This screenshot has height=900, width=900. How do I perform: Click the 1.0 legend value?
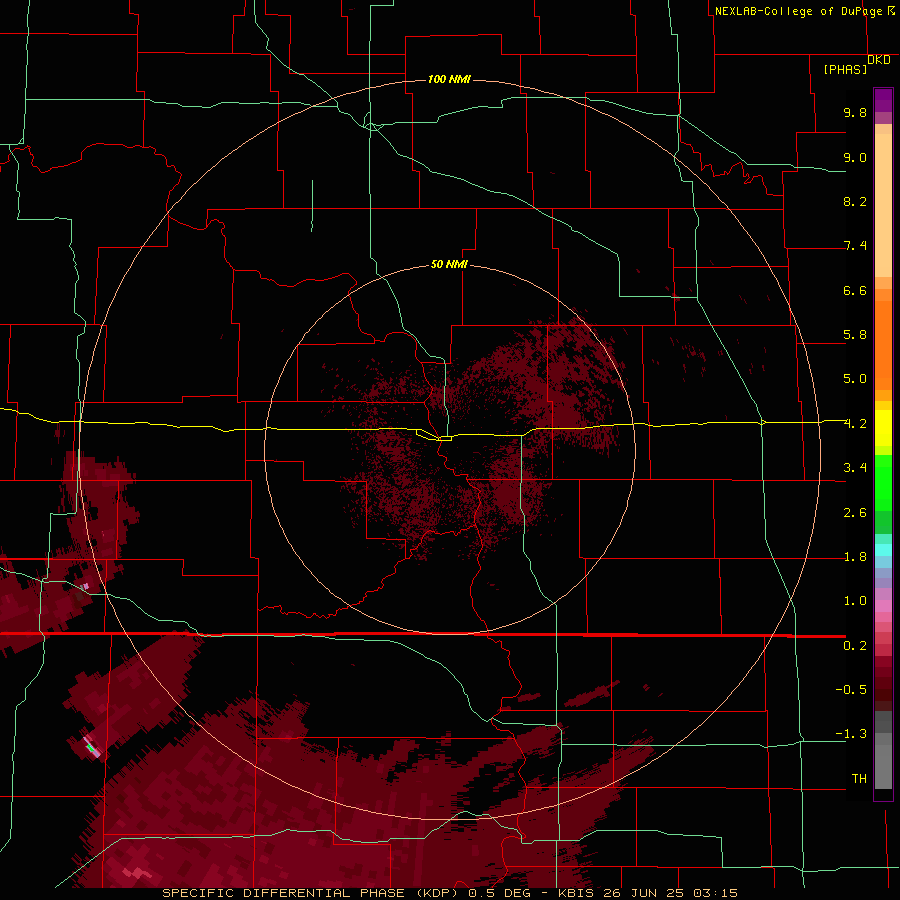coord(855,601)
